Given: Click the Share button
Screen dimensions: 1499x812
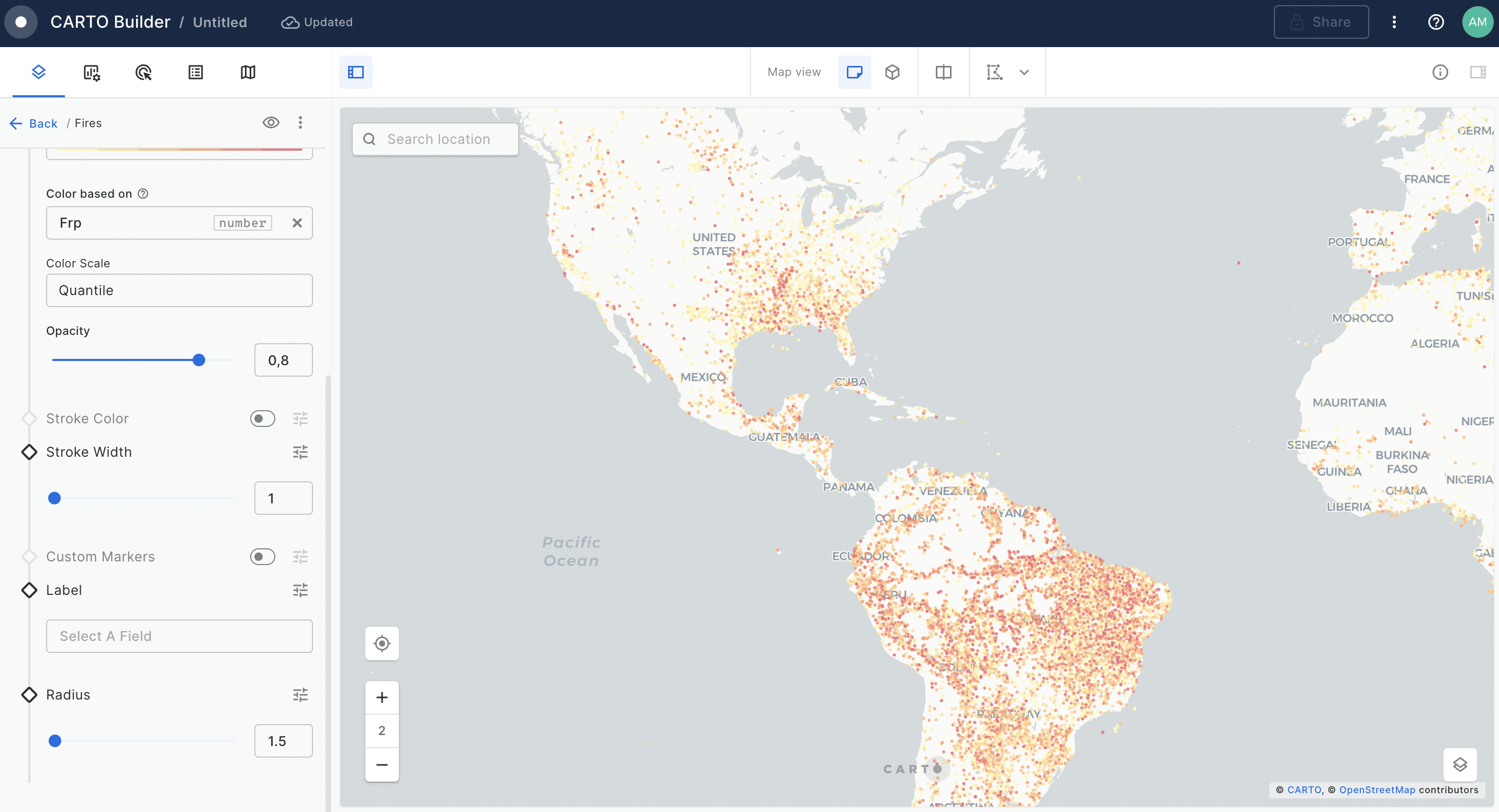Looking at the screenshot, I should [1321, 22].
